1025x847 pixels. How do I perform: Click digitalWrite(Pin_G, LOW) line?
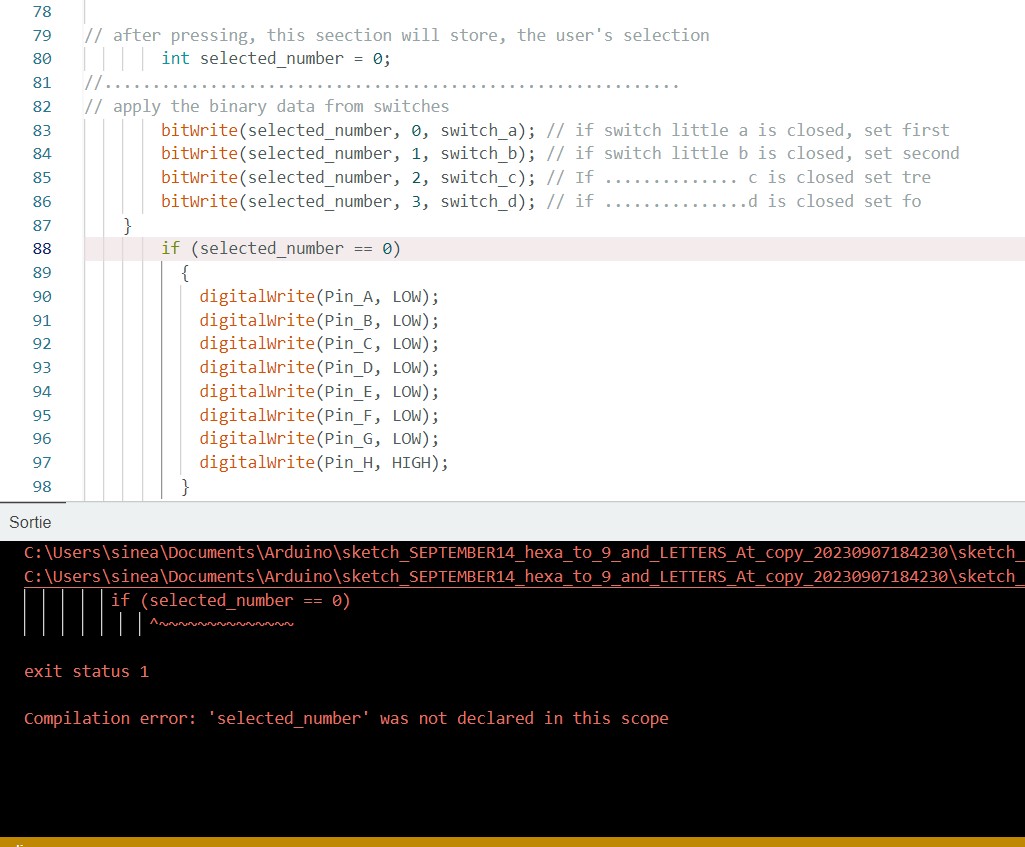coord(319,439)
